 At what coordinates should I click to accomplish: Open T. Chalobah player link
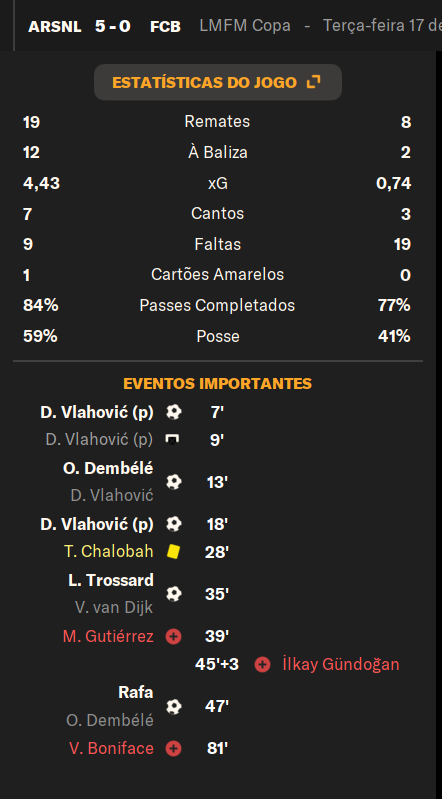pos(109,551)
